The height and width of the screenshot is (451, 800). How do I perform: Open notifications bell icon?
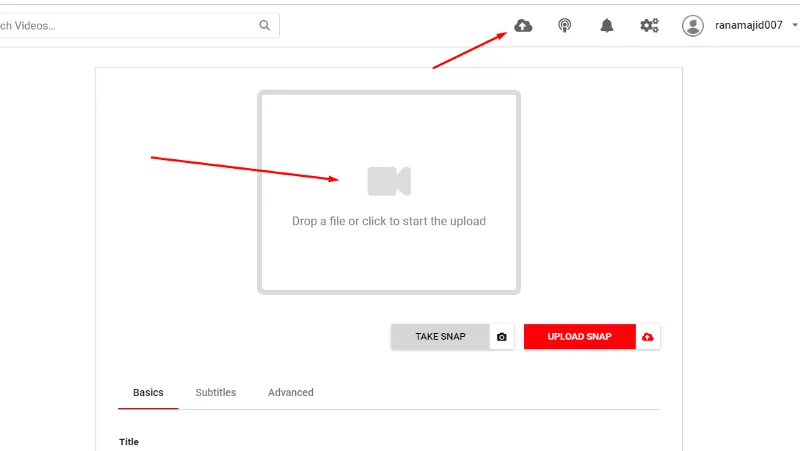[x=607, y=26]
